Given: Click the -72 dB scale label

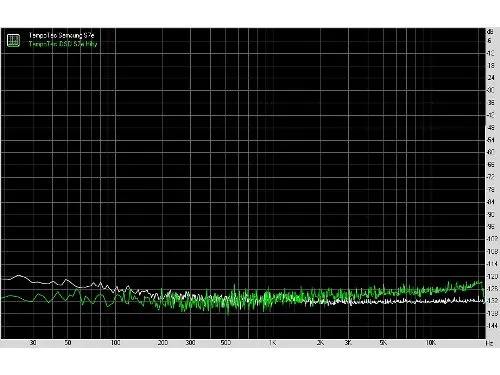Looking at the screenshot, I should (x=491, y=177).
